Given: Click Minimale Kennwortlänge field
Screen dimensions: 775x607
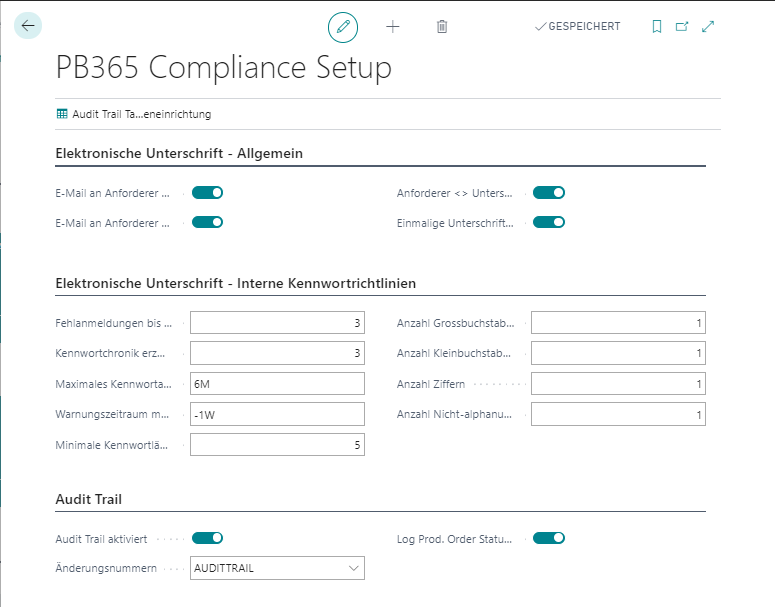Looking at the screenshot, I should 277,445.
